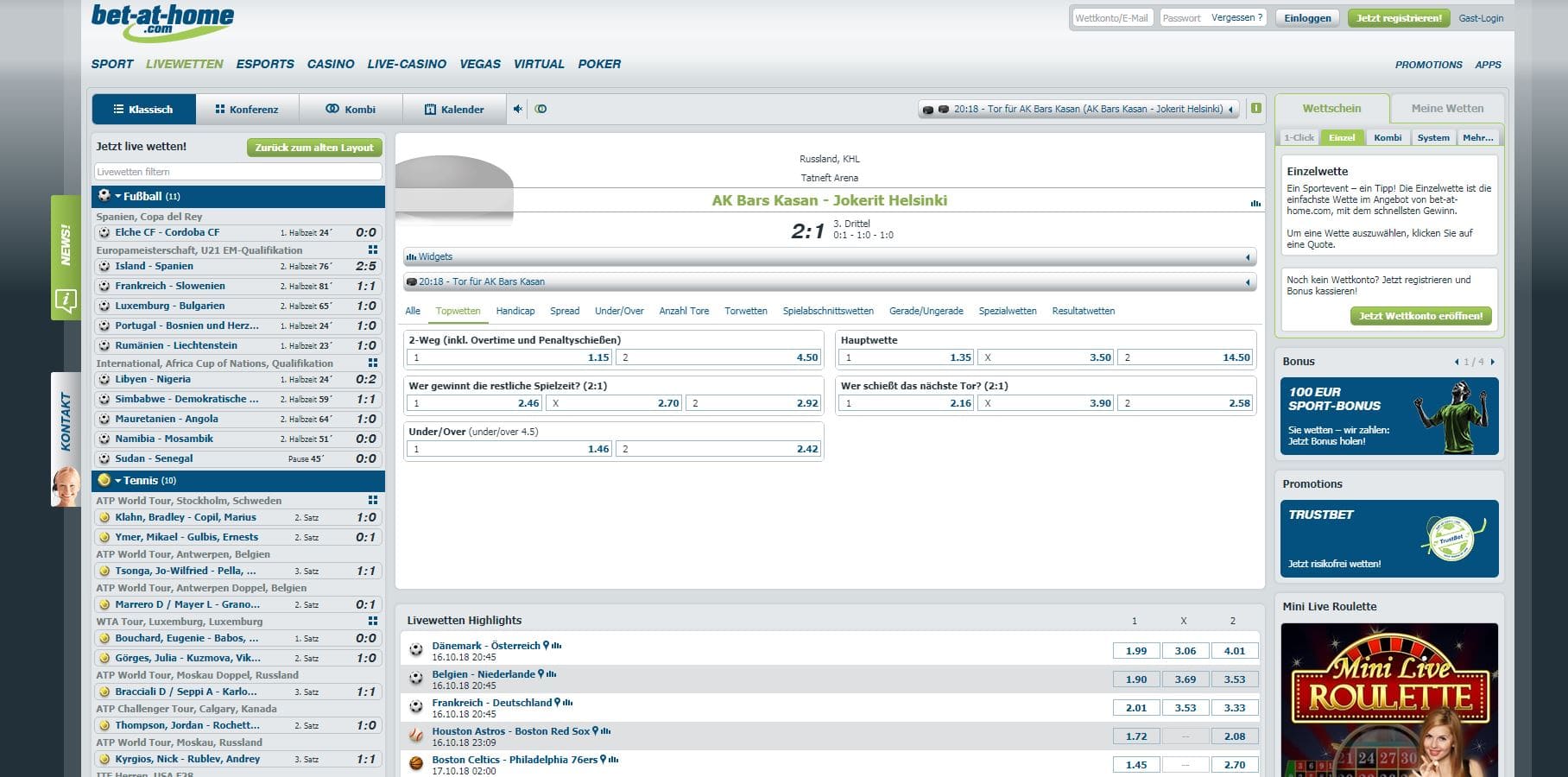Image resolution: width=1568 pixels, height=777 pixels.
Task: Click the Wettkonto/E-Mail field
Action: (1111, 17)
